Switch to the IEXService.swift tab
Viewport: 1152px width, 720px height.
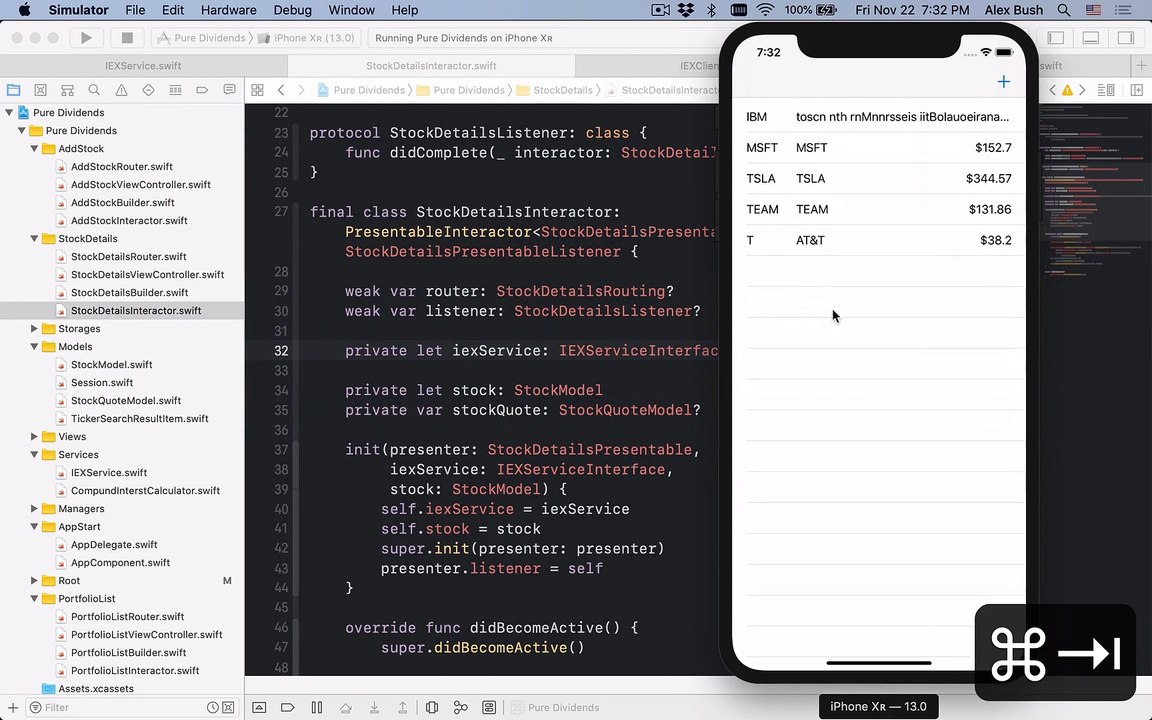143,65
